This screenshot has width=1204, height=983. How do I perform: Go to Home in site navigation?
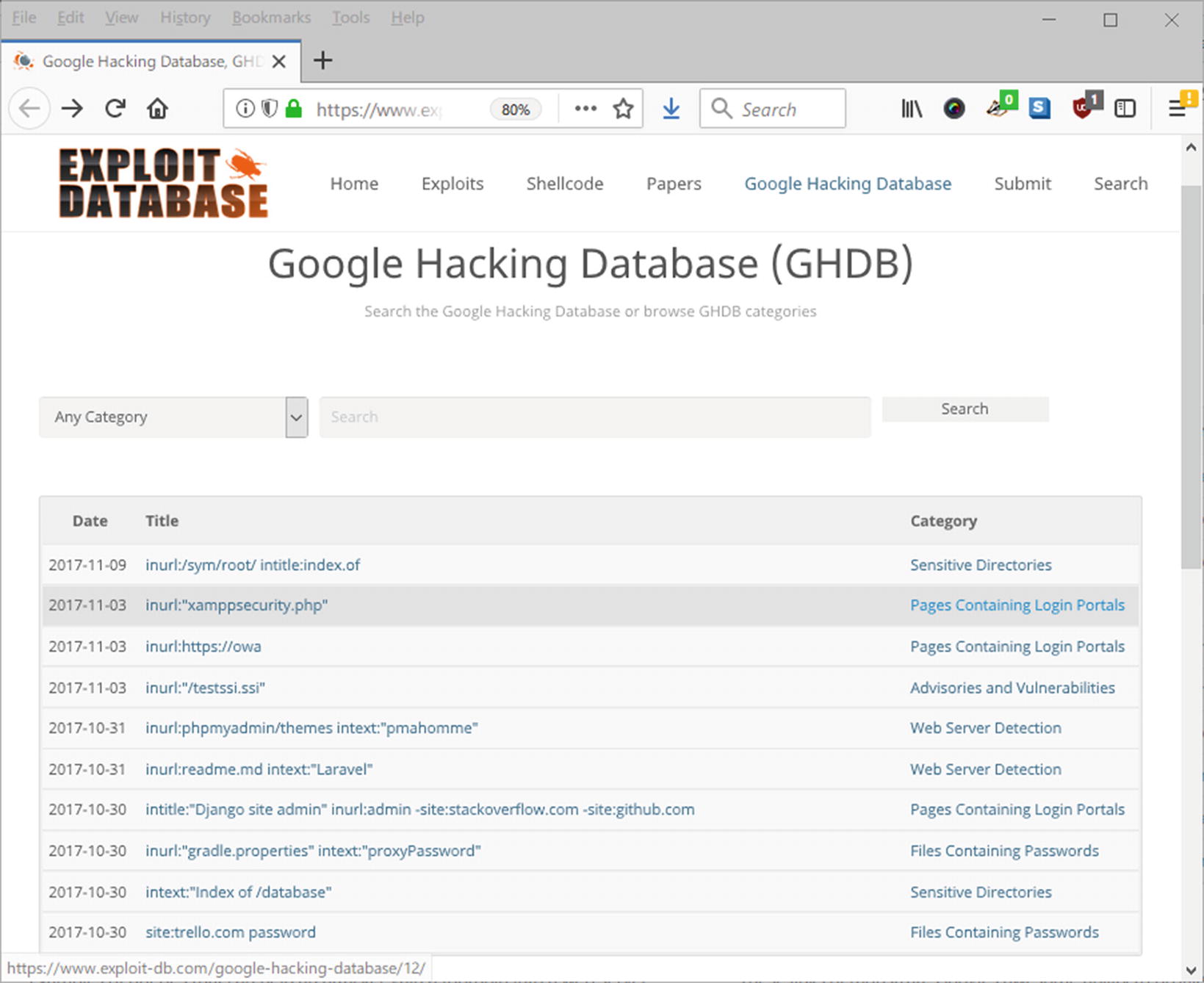pyautogui.click(x=354, y=184)
